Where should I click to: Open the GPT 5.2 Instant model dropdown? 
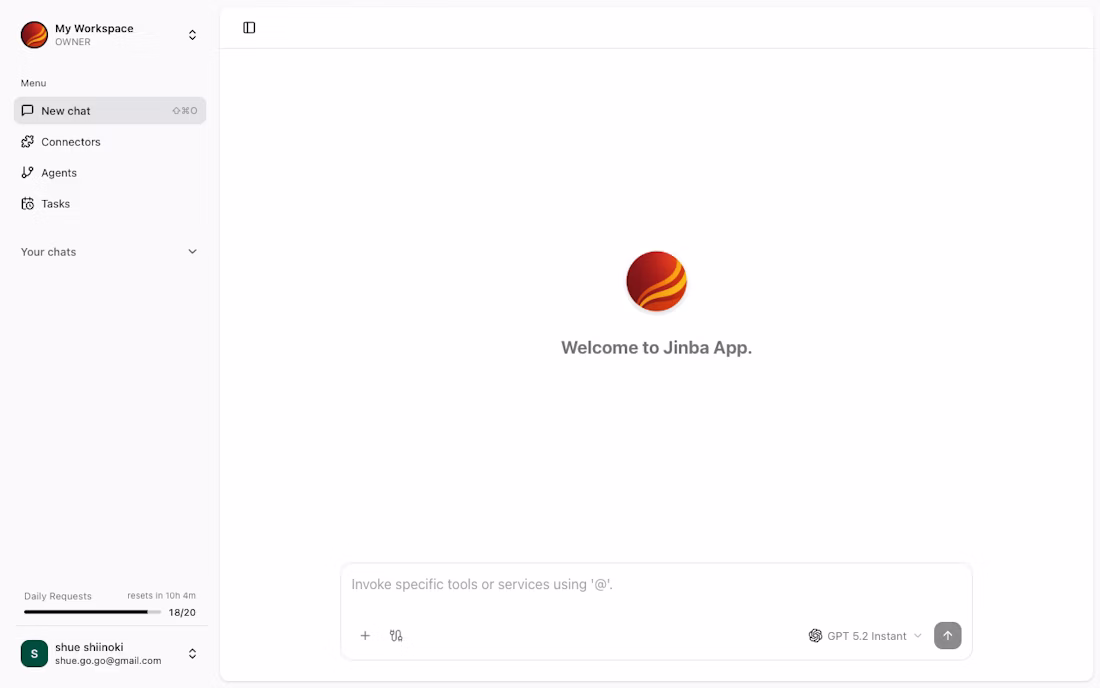pyautogui.click(x=869, y=635)
